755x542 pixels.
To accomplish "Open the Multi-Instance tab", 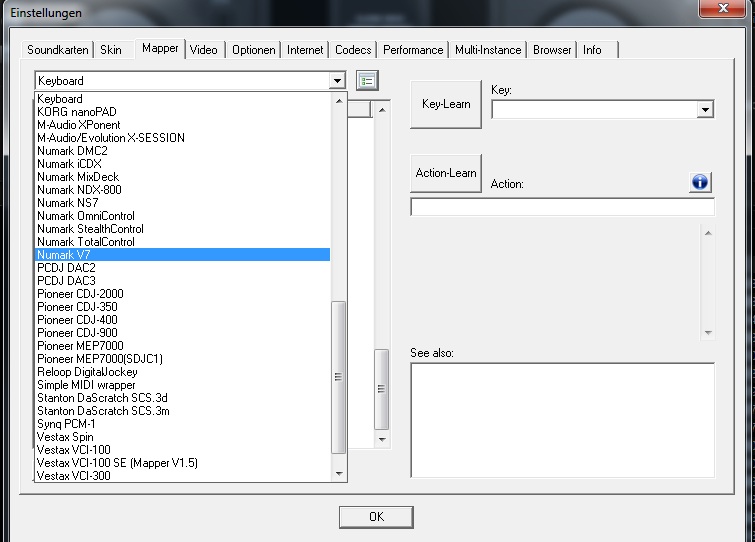I will (x=488, y=50).
